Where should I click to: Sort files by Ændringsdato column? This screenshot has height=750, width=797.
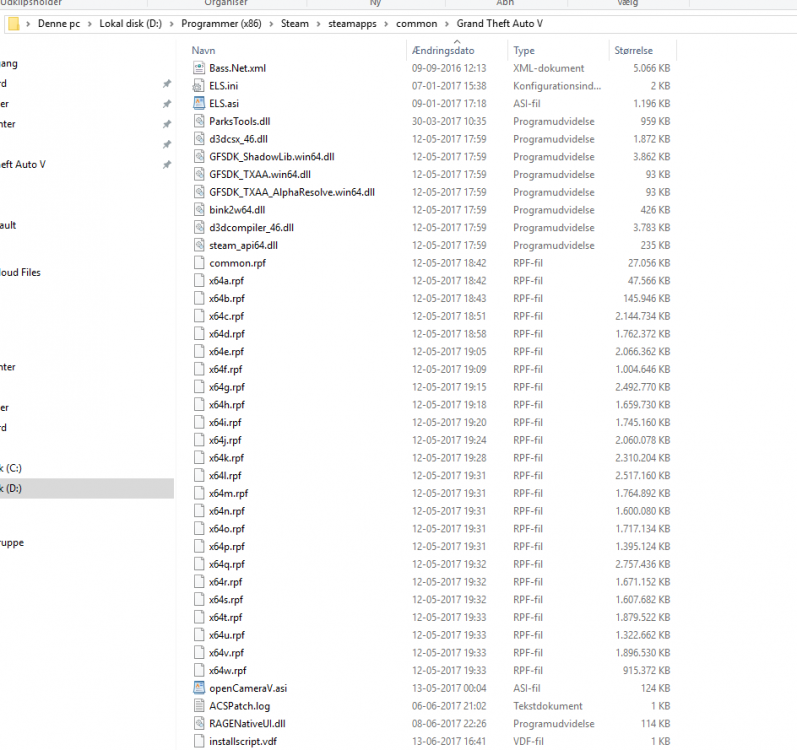pos(443,50)
